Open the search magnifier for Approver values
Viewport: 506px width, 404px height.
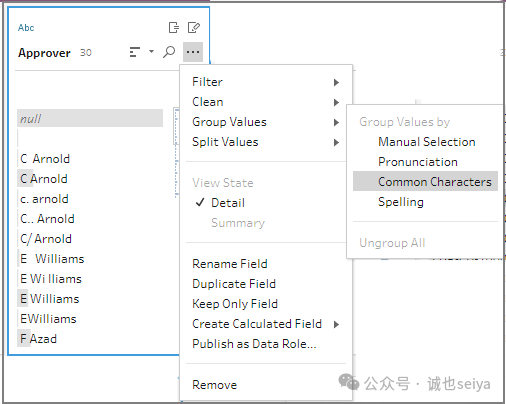coord(169,52)
